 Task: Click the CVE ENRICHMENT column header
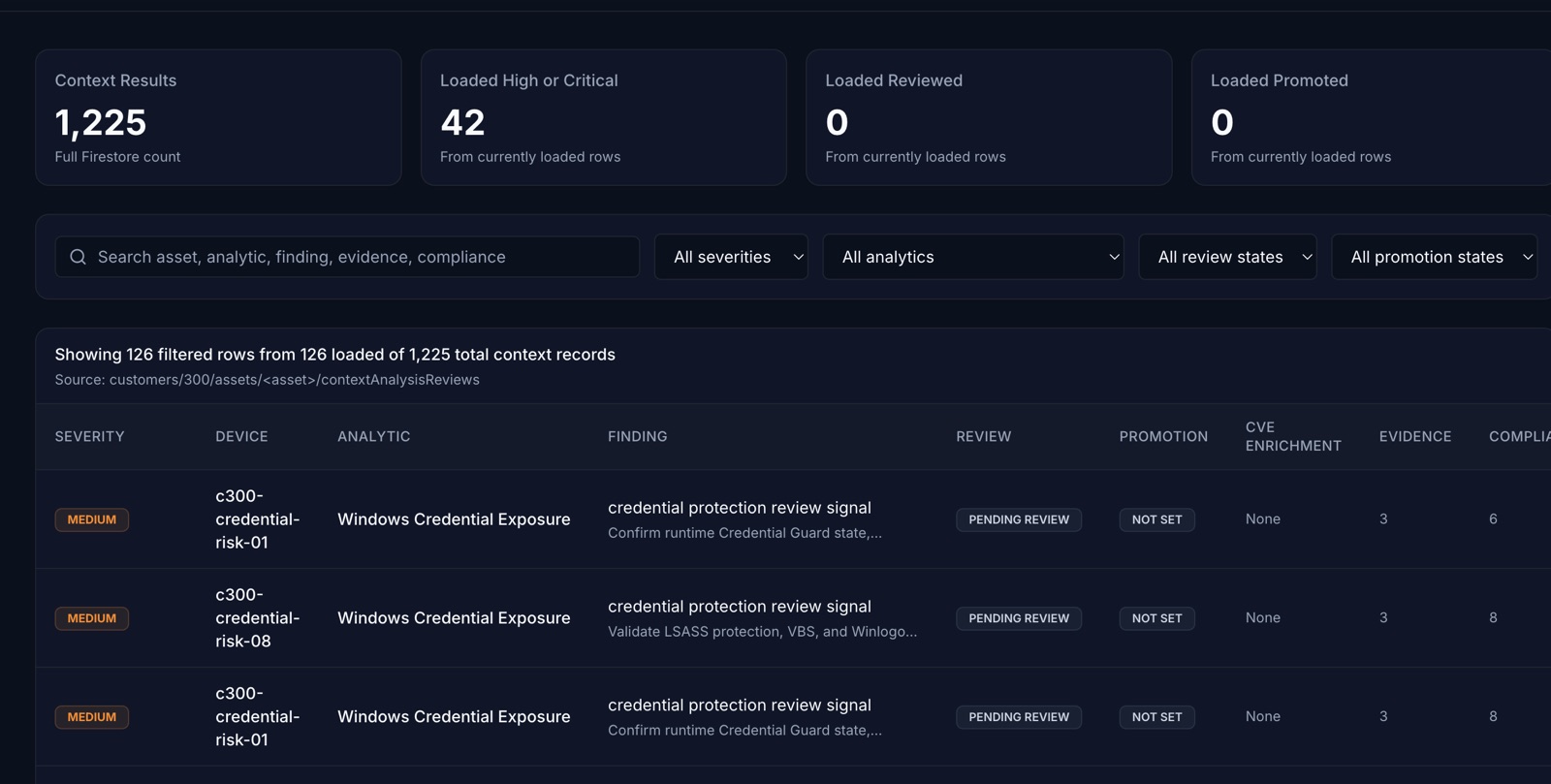pos(1293,436)
